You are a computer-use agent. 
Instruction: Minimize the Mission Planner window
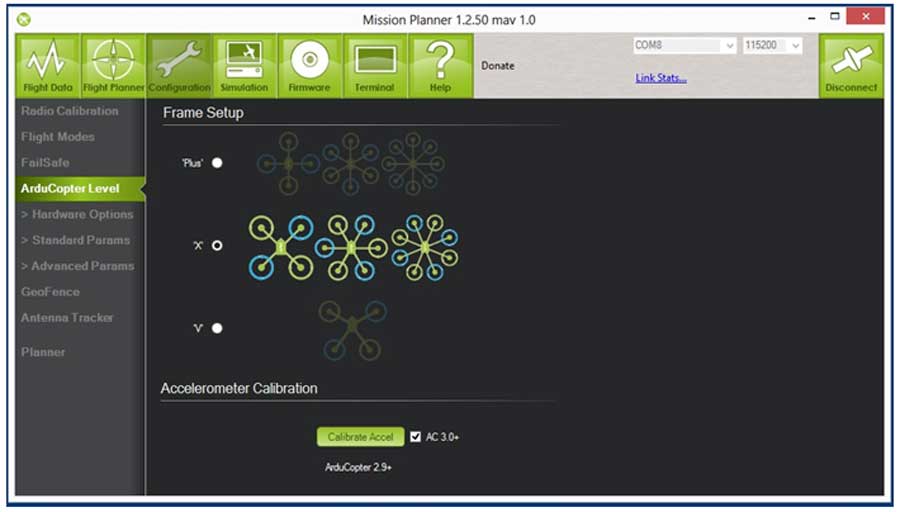tap(812, 18)
